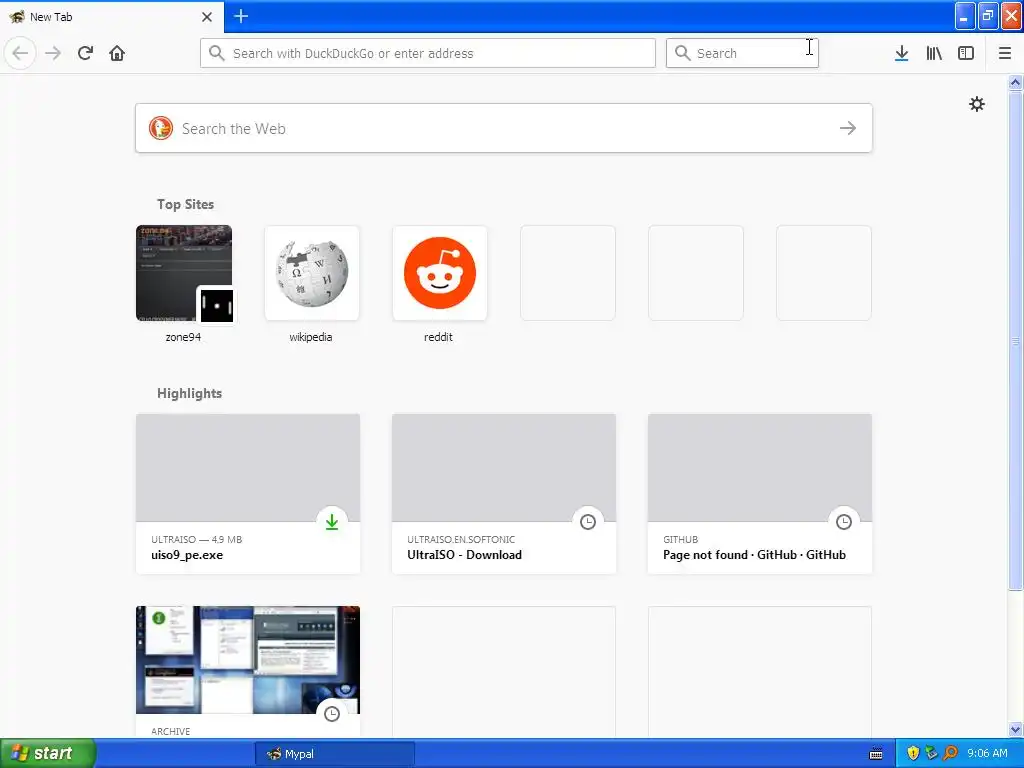The width and height of the screenshot is (1024, 768).
Task: Open the uiso9_pe.exe download highlight
Action: 248,494
